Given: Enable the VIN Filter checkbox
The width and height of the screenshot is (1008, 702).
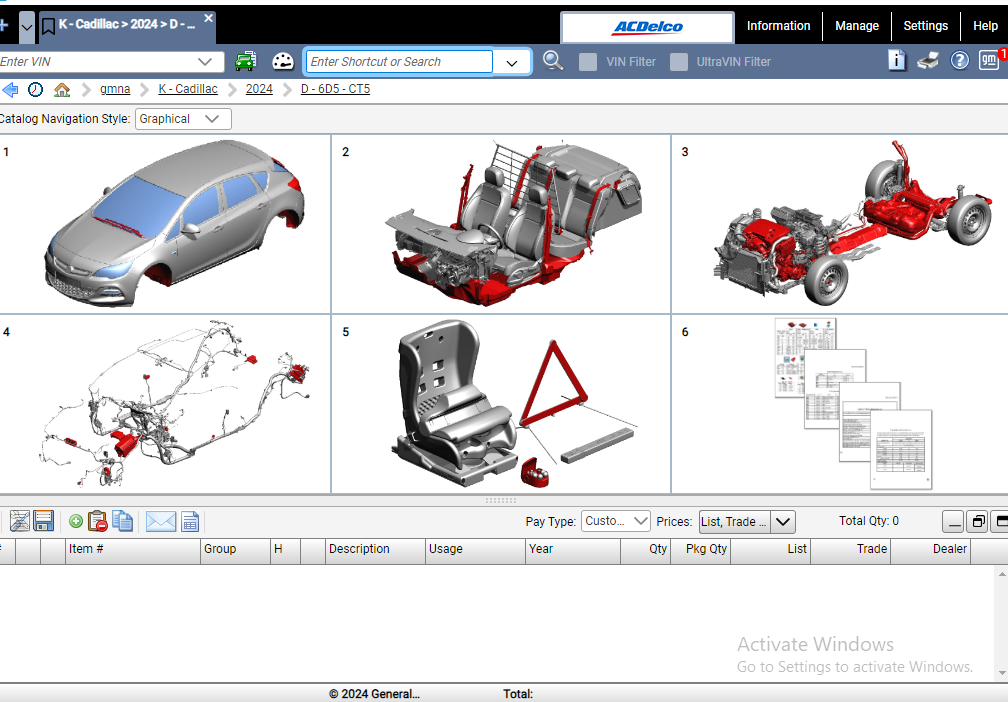Looking at the screenshot, I should point(588,62).
